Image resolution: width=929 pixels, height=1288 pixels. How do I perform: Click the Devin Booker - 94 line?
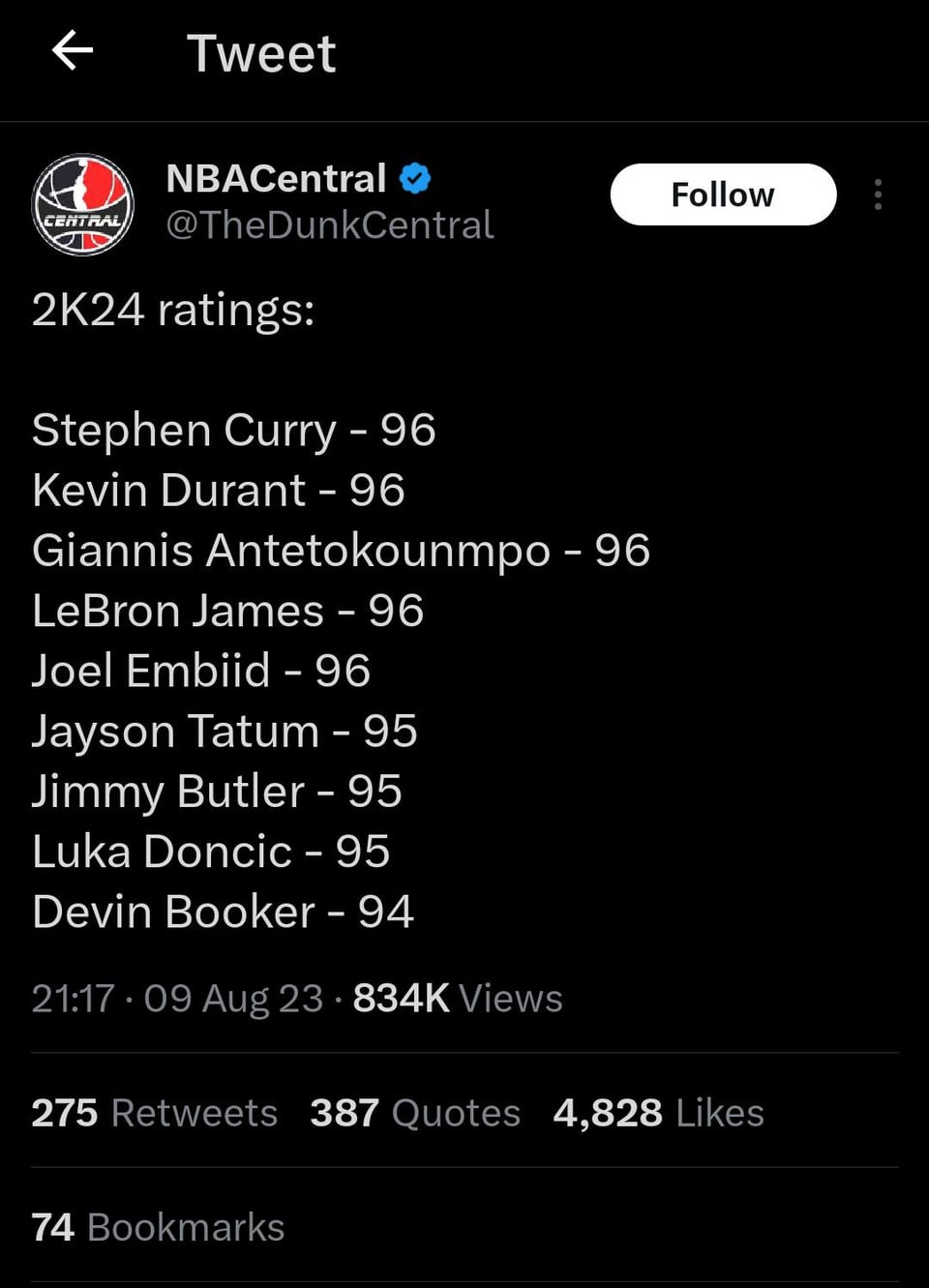pyautogui.click(x=223, y=912)
